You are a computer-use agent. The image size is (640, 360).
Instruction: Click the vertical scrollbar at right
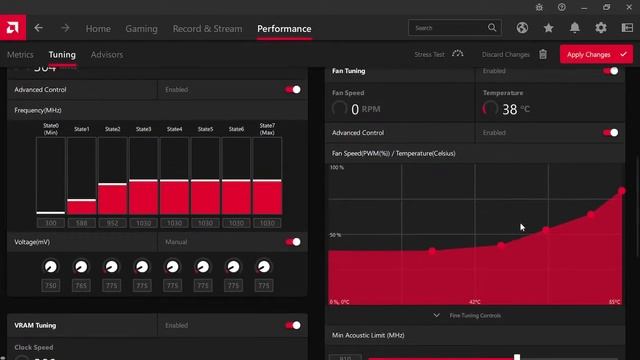(x=637, y=206)
